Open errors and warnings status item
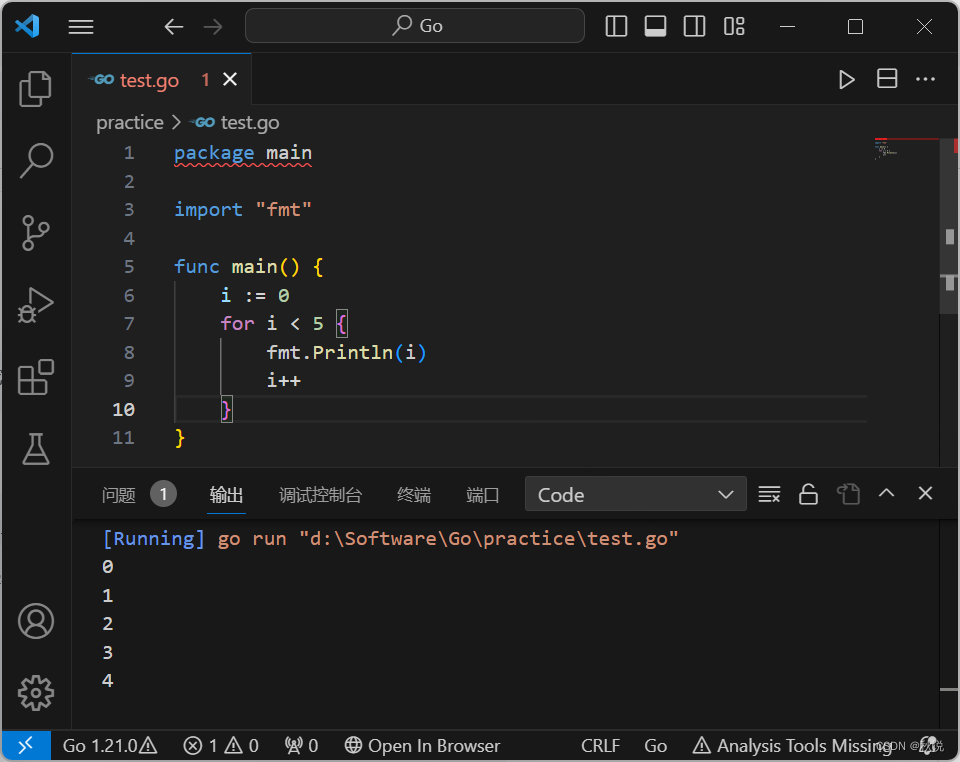This screenshot has height=762, width=960. click(x=220, y=745)
